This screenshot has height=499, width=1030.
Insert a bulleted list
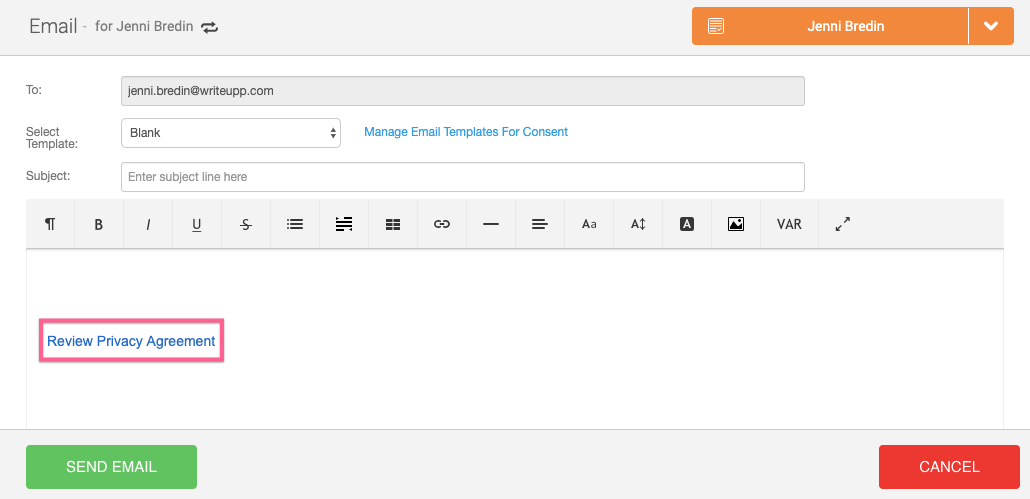pyautogui.click(x=295, y=224)
